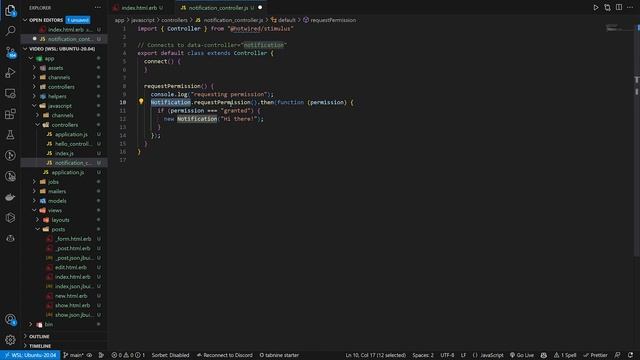Click the notifications bell in status bar
The width and height of the screenshot is (640, 360).
click(x=631, y=355)
